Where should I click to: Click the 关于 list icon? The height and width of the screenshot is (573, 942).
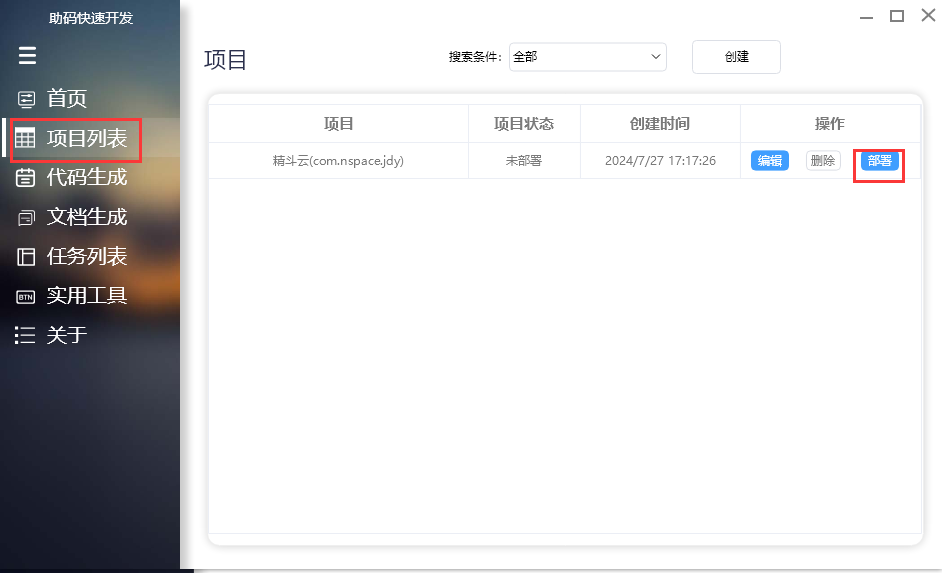[26, 335]
